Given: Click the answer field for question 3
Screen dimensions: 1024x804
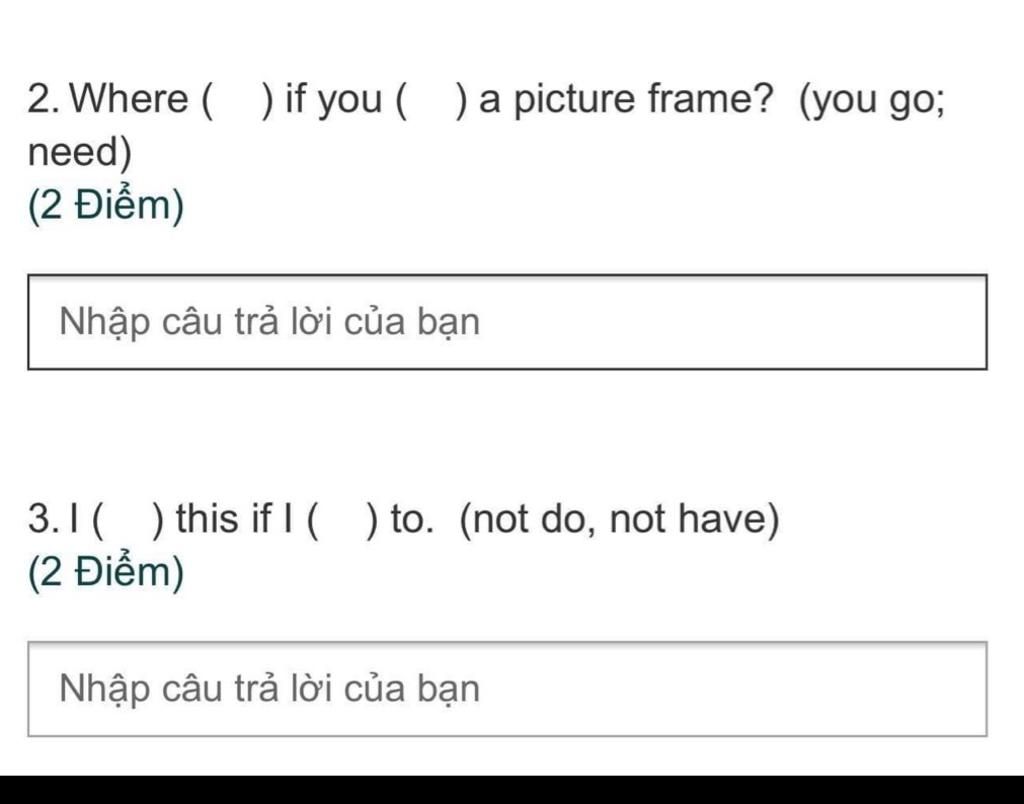Looking at the screenshot, I should [507, 689].
